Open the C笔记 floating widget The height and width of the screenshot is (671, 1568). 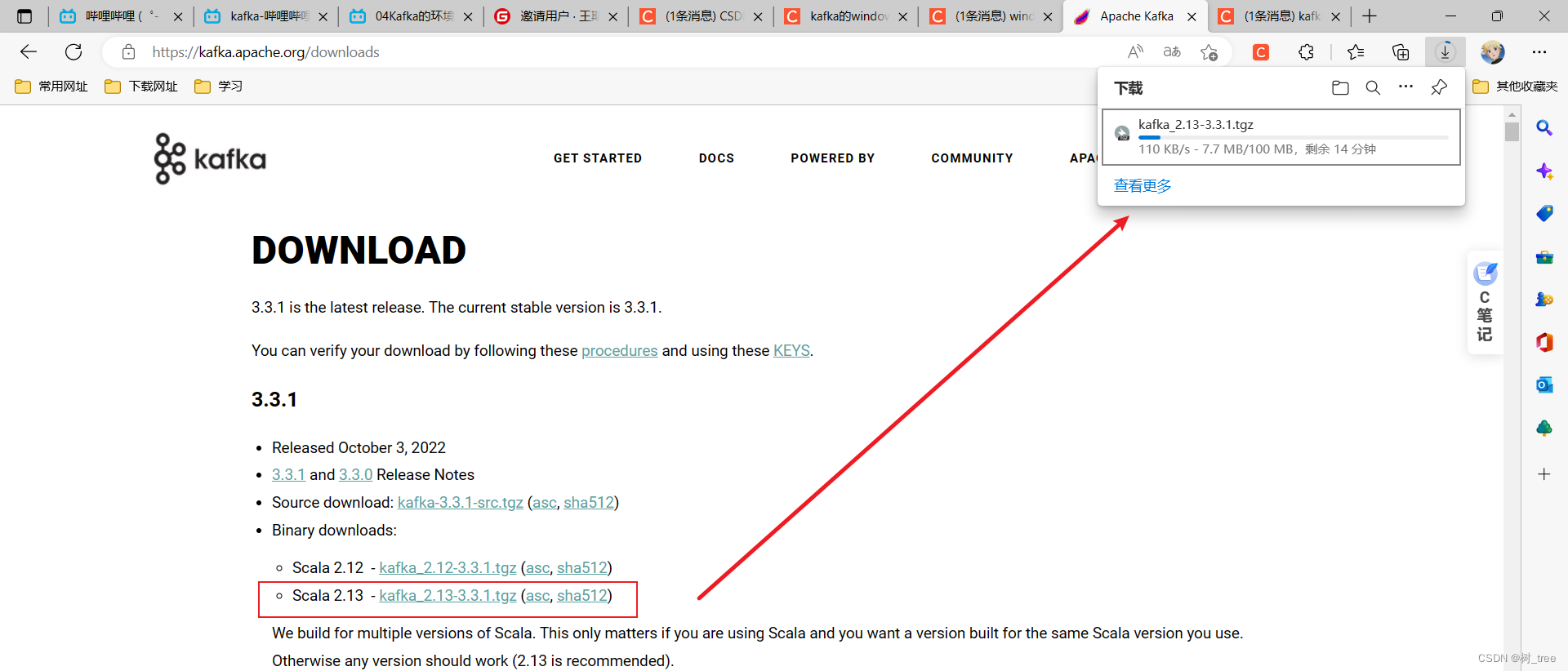click(1485, 302)
